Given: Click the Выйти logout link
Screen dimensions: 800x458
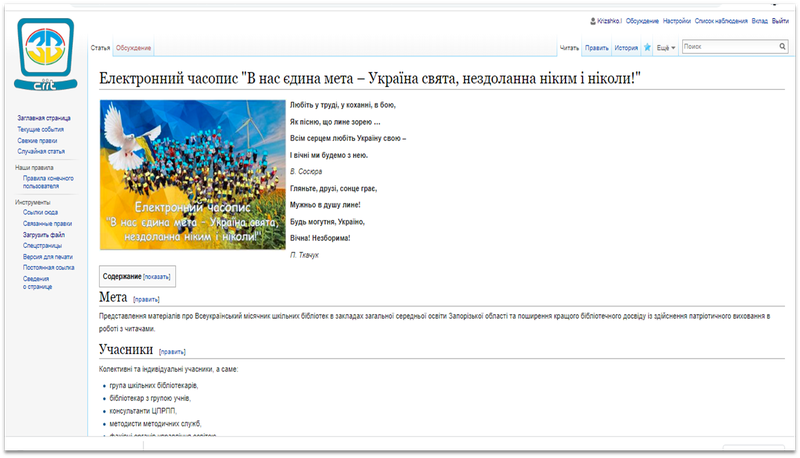Looking at the screenshot, I should [x=781, y=21].
